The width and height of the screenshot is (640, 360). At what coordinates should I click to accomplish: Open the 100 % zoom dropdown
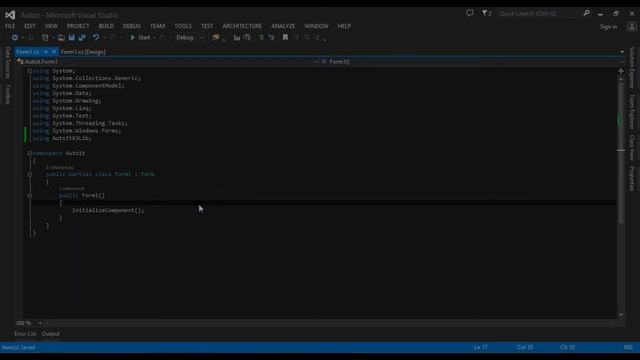coord(40,323)
